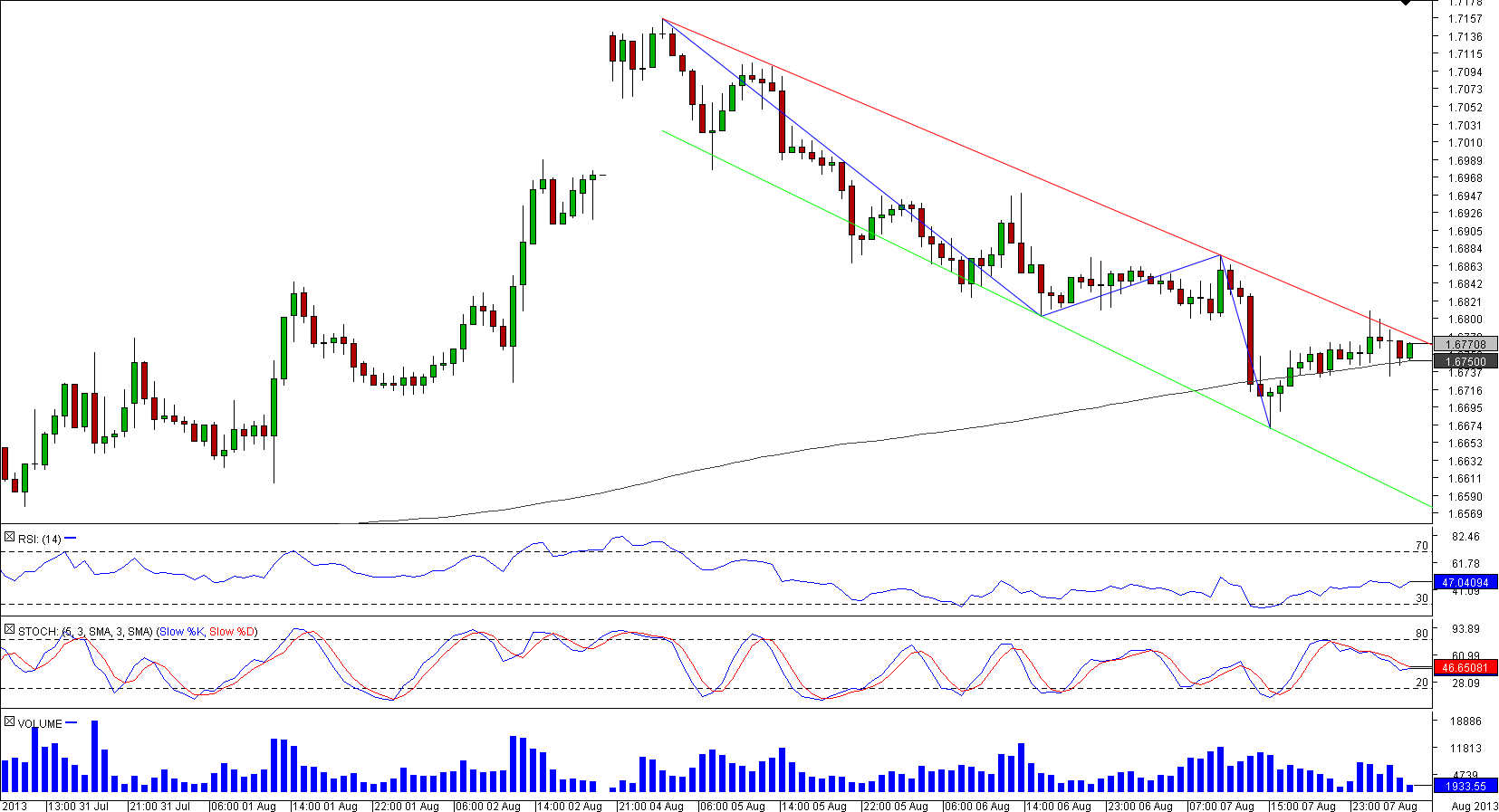Click the 21:00 04 Aug time label

651,806
